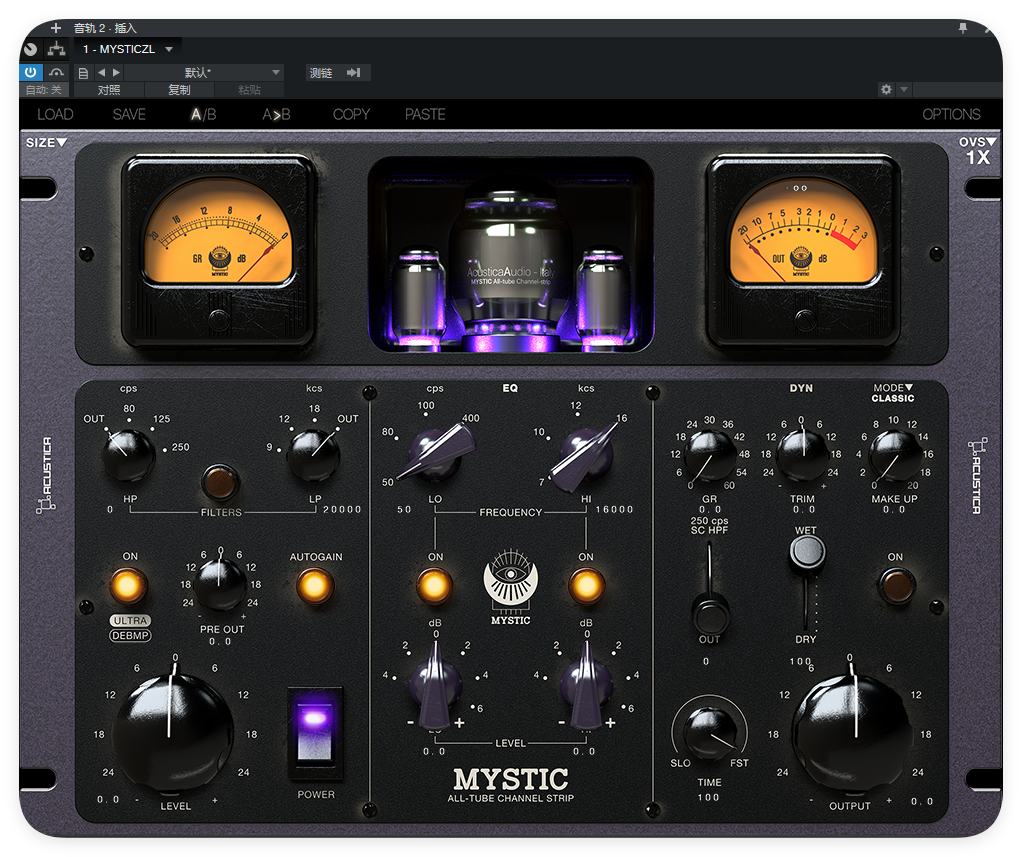
Task: Expand the arrow next to the gear
Action: 904,89
